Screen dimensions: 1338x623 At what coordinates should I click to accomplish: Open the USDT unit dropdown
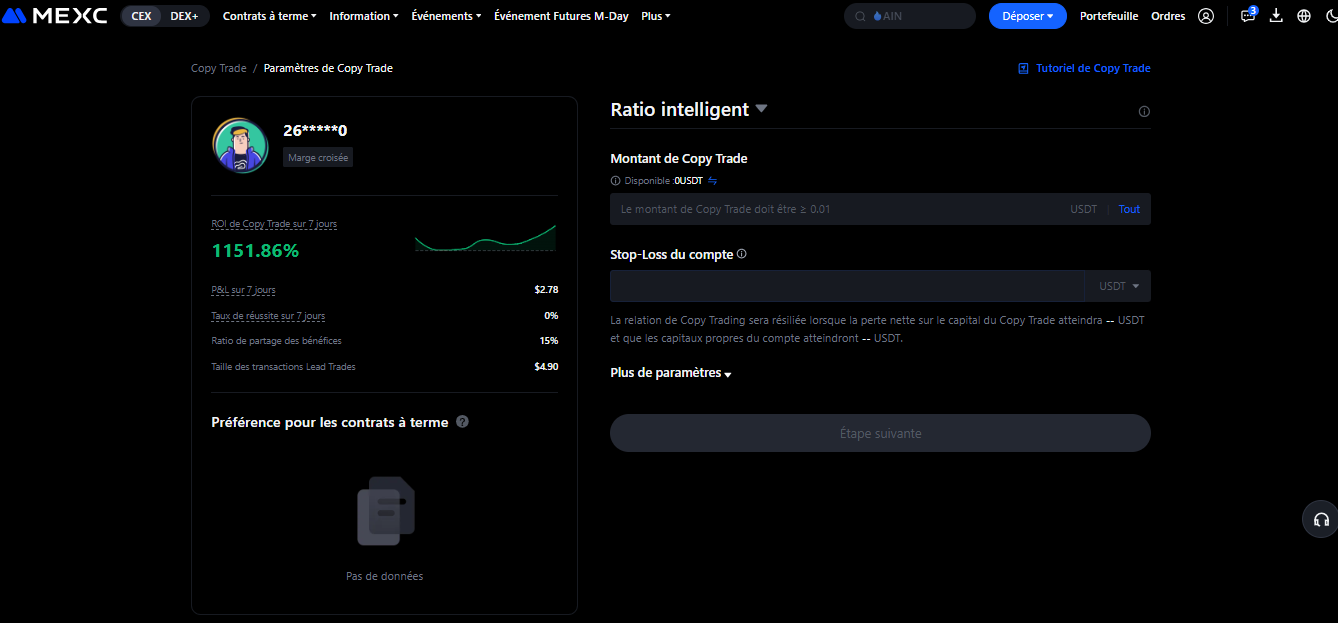coord(1118,286)
